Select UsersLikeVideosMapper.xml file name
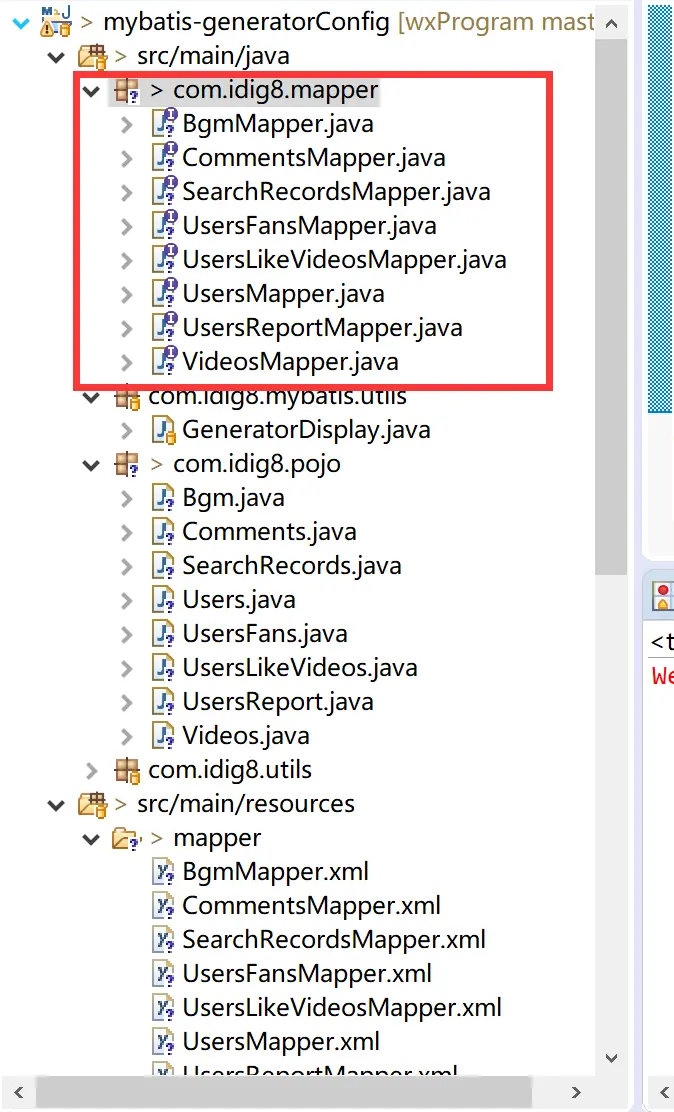The height and width of the screenshot is (1112, 674). [342, 1008]
